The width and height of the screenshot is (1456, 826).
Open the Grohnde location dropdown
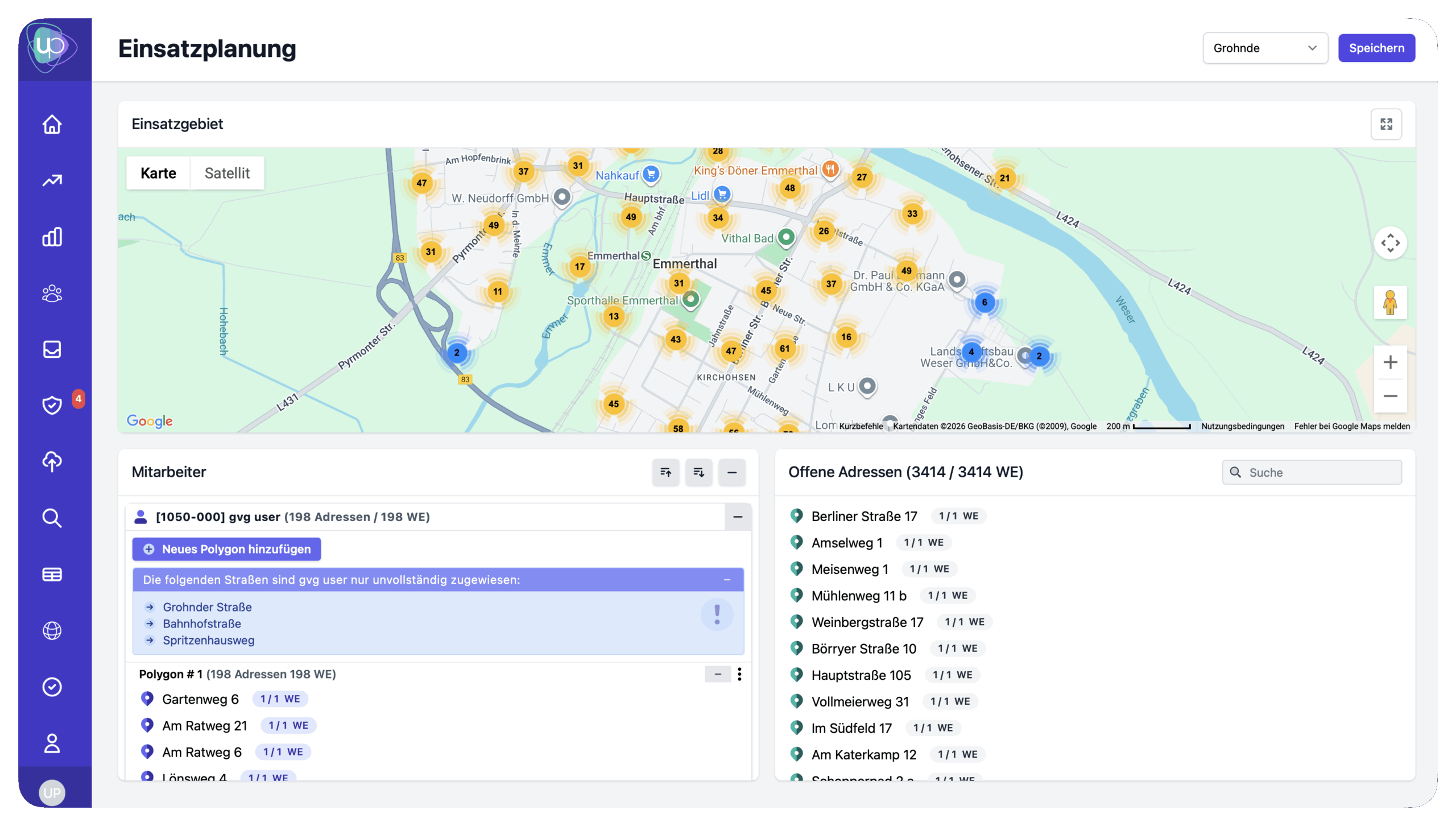point(1264,48)
